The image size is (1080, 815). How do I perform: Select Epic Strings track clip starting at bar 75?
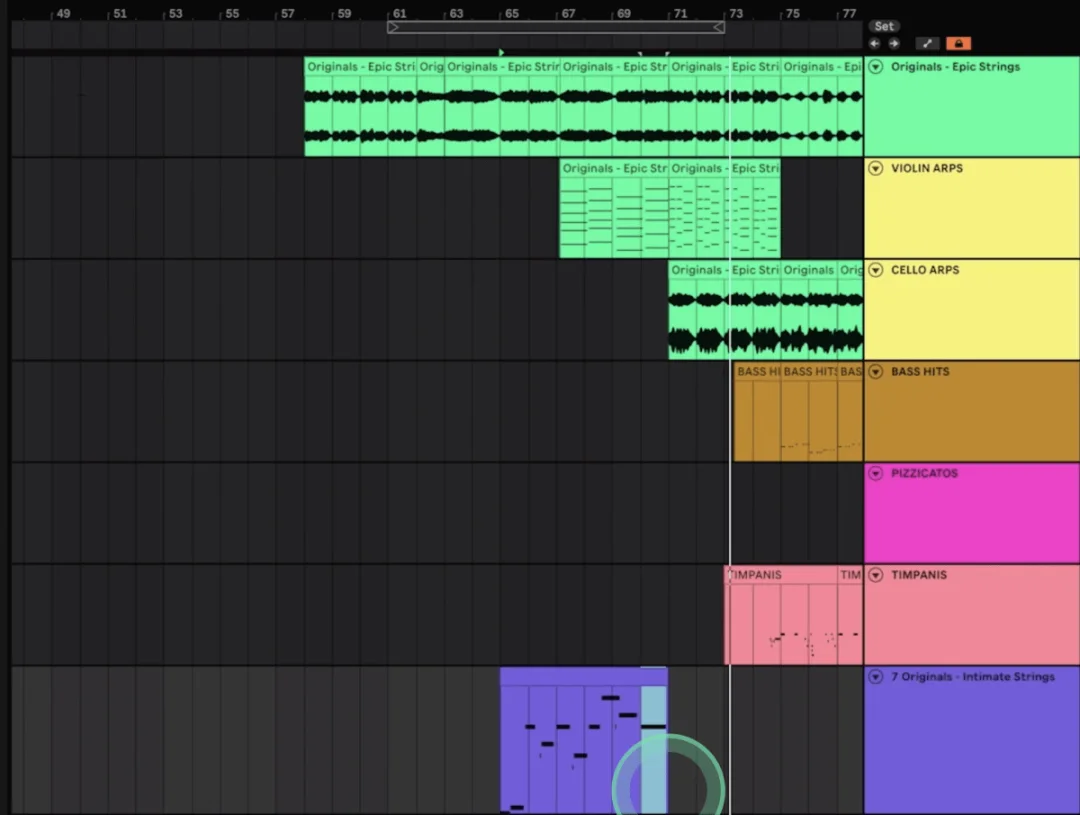coord(822,107)
